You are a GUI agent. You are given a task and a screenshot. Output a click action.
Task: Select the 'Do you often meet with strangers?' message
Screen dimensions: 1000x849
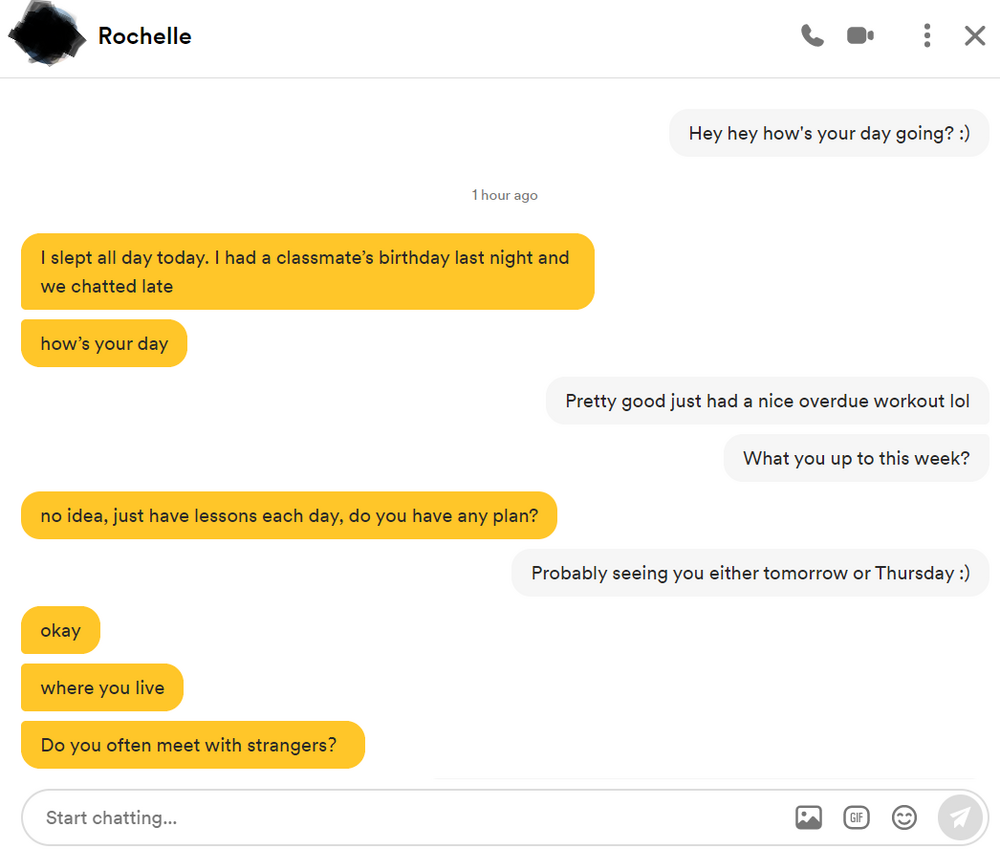[x=193, y=744]
